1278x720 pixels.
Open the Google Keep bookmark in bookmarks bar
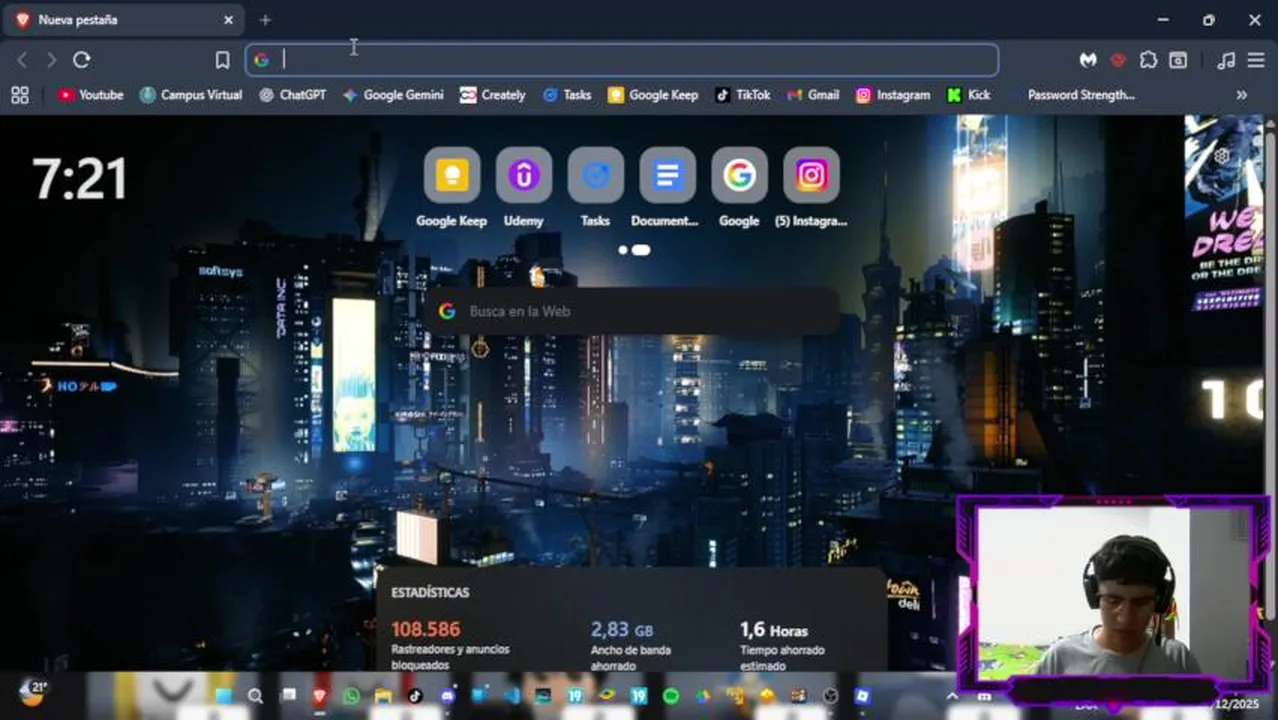point(653,95)
